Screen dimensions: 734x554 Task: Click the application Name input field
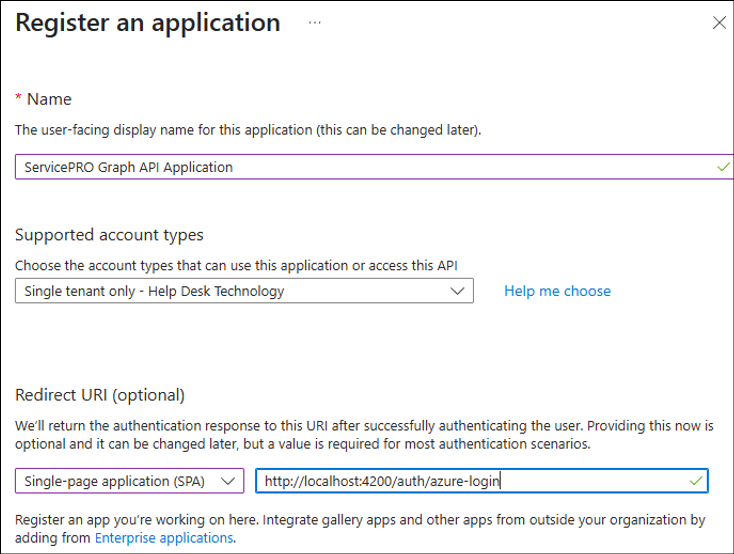(374, 167)
